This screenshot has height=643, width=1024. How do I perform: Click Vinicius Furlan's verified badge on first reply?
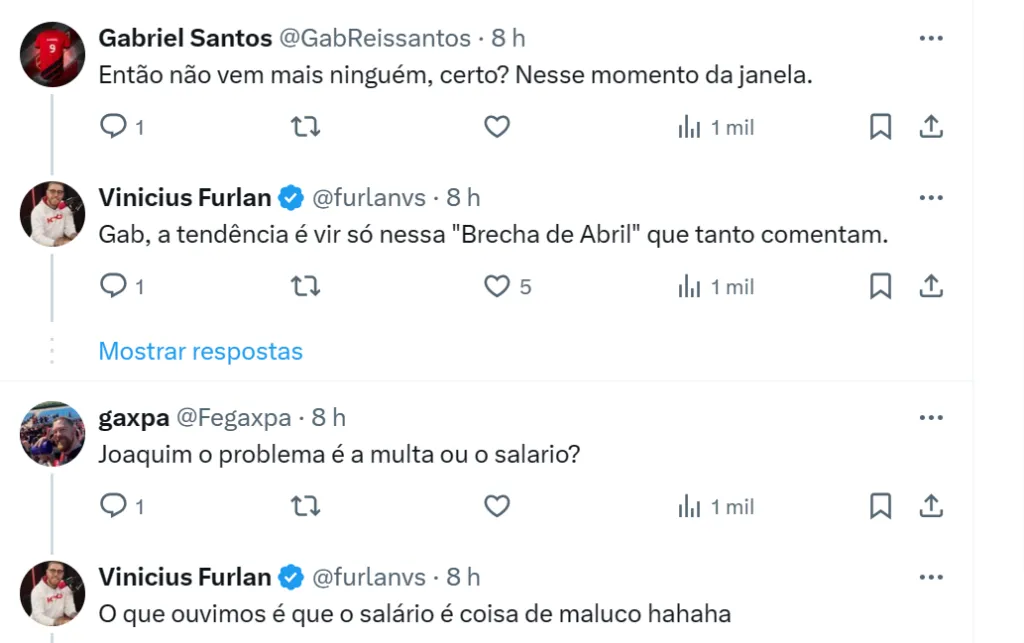click(x=291, y=198)
